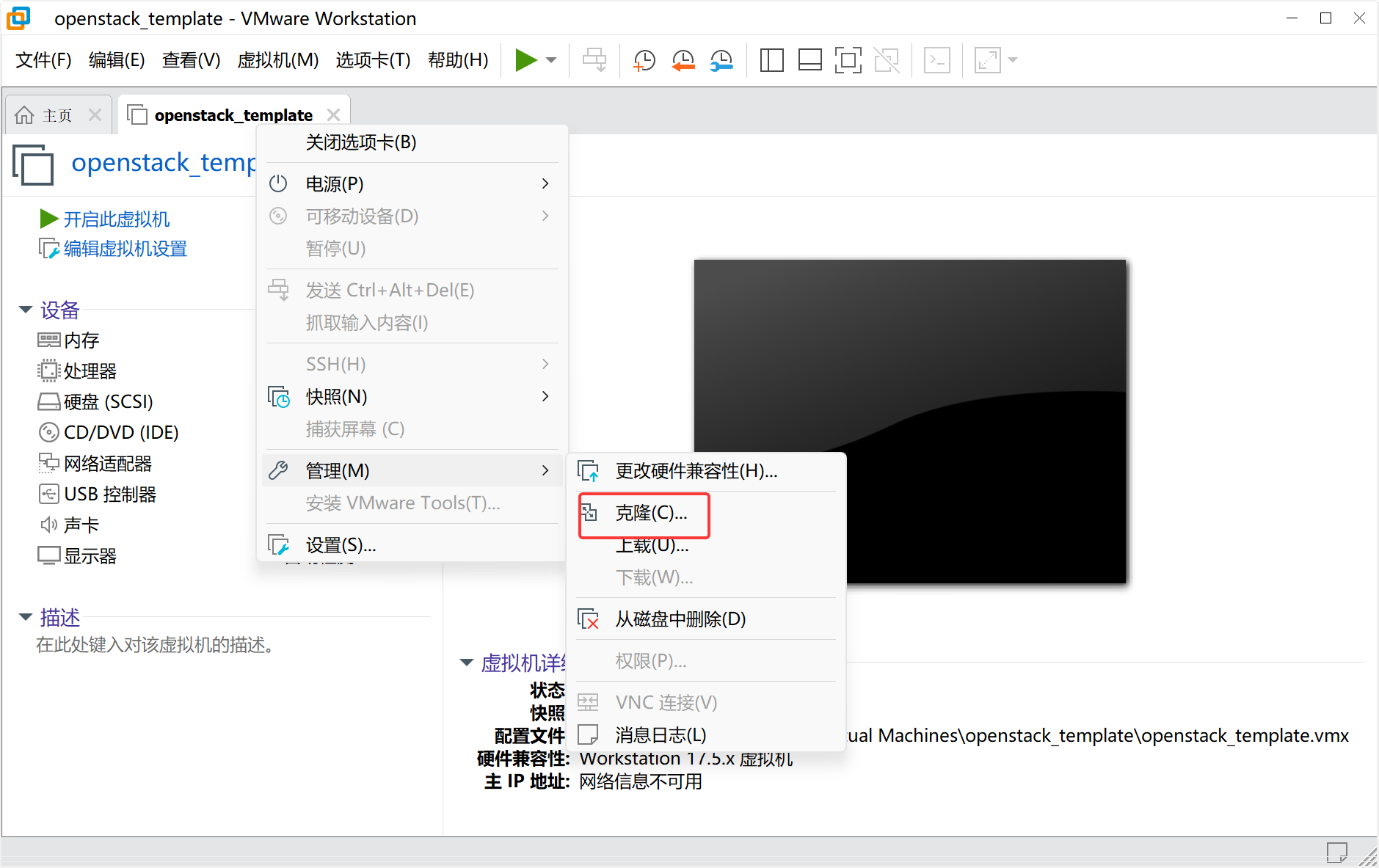Open the 编辑(E) menu
1379x868 pixels.
(117, 60)
